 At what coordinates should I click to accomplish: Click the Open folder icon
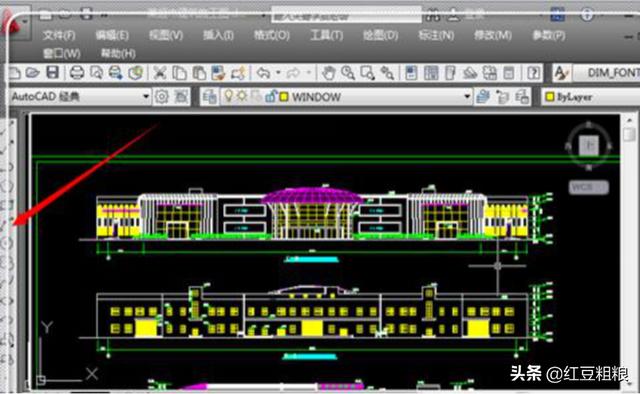pyautogui.click(x=32, y=73)
